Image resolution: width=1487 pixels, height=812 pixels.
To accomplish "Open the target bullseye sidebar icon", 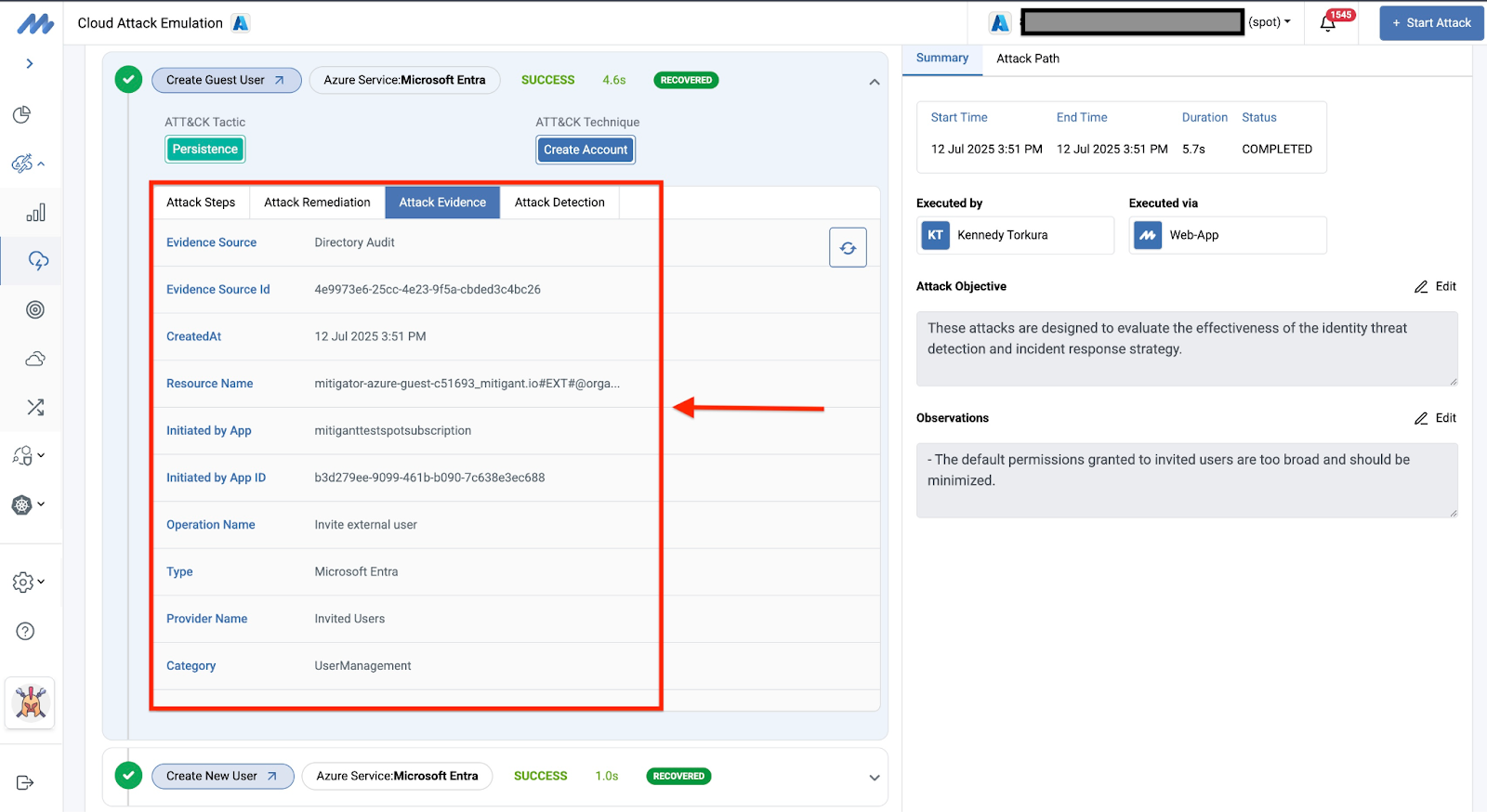I will tap(35, 310).
